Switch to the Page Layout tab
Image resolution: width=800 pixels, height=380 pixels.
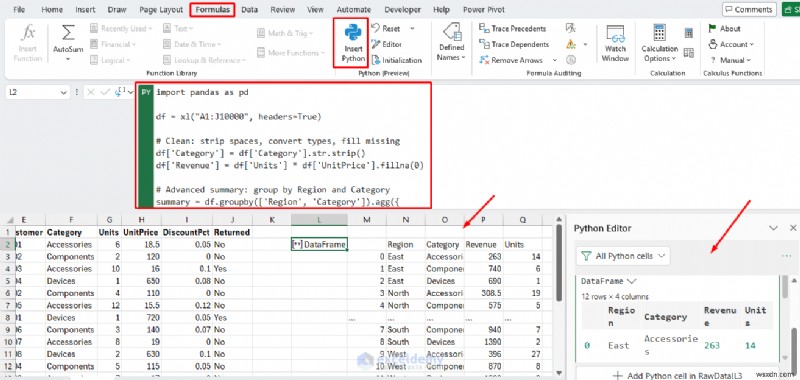161,10
